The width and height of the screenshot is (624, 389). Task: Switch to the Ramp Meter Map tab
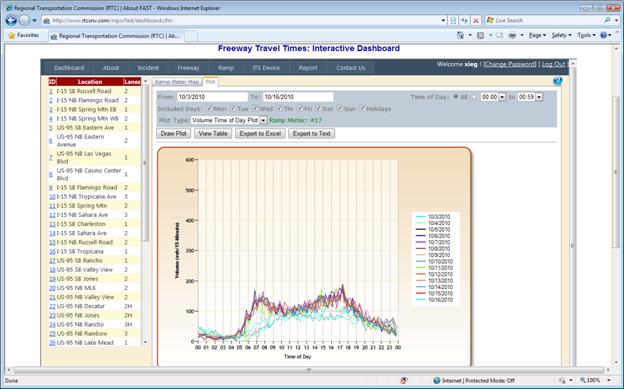[177, 82]
